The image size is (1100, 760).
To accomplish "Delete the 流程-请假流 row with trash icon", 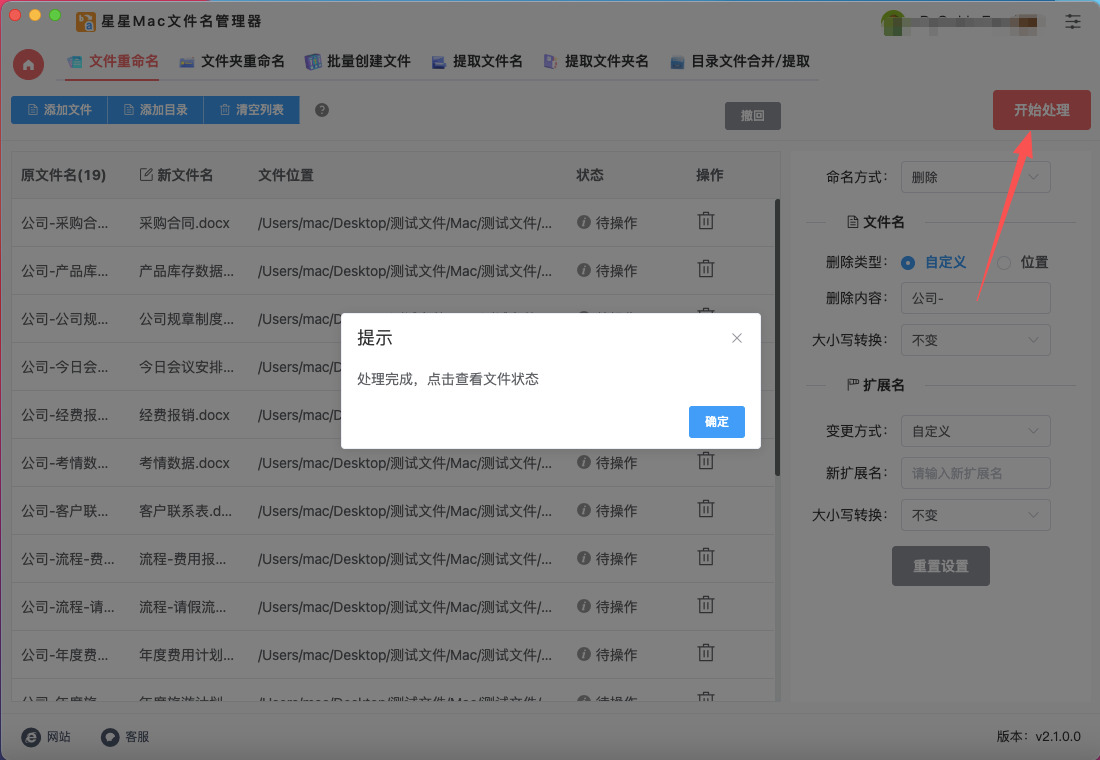I will pos(706,605).
